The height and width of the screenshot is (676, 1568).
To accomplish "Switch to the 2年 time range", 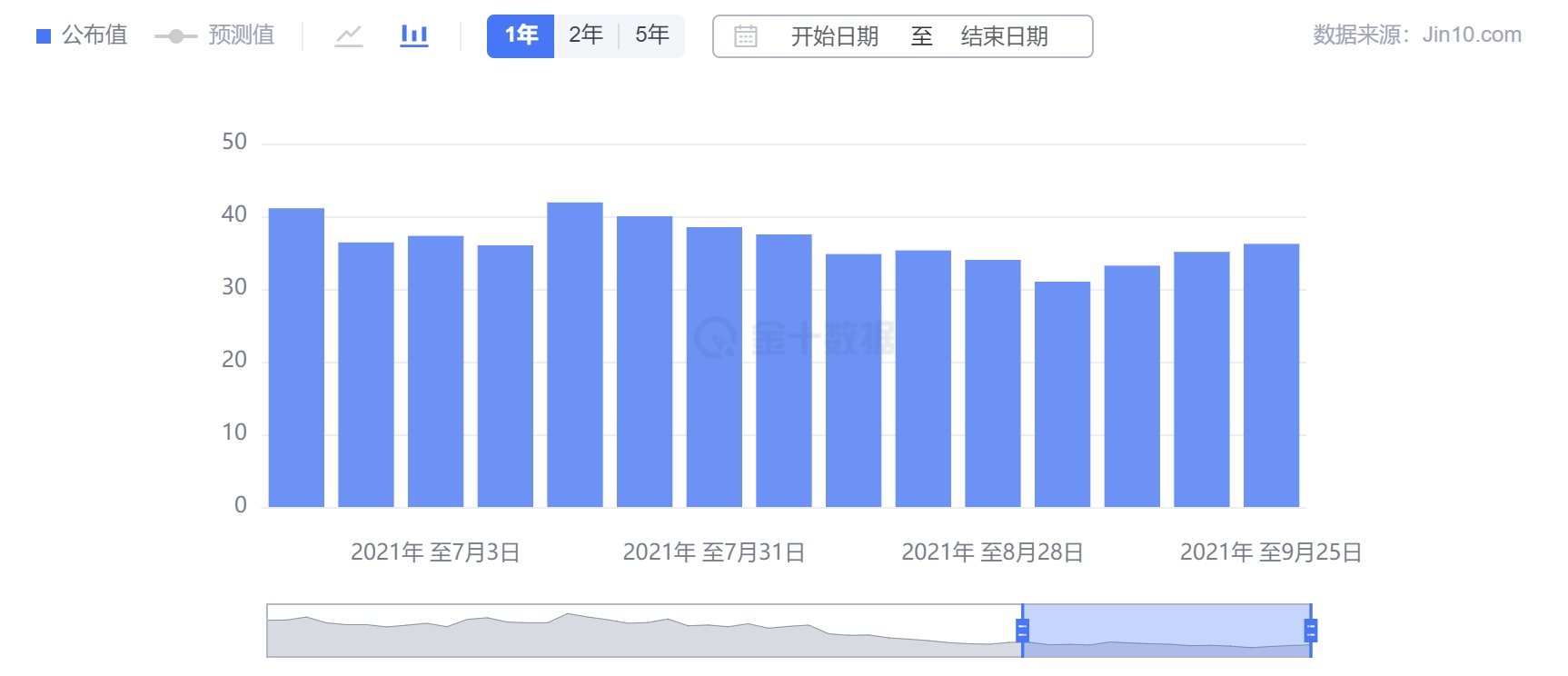I will pyautogui.click(x=586, y=36).
